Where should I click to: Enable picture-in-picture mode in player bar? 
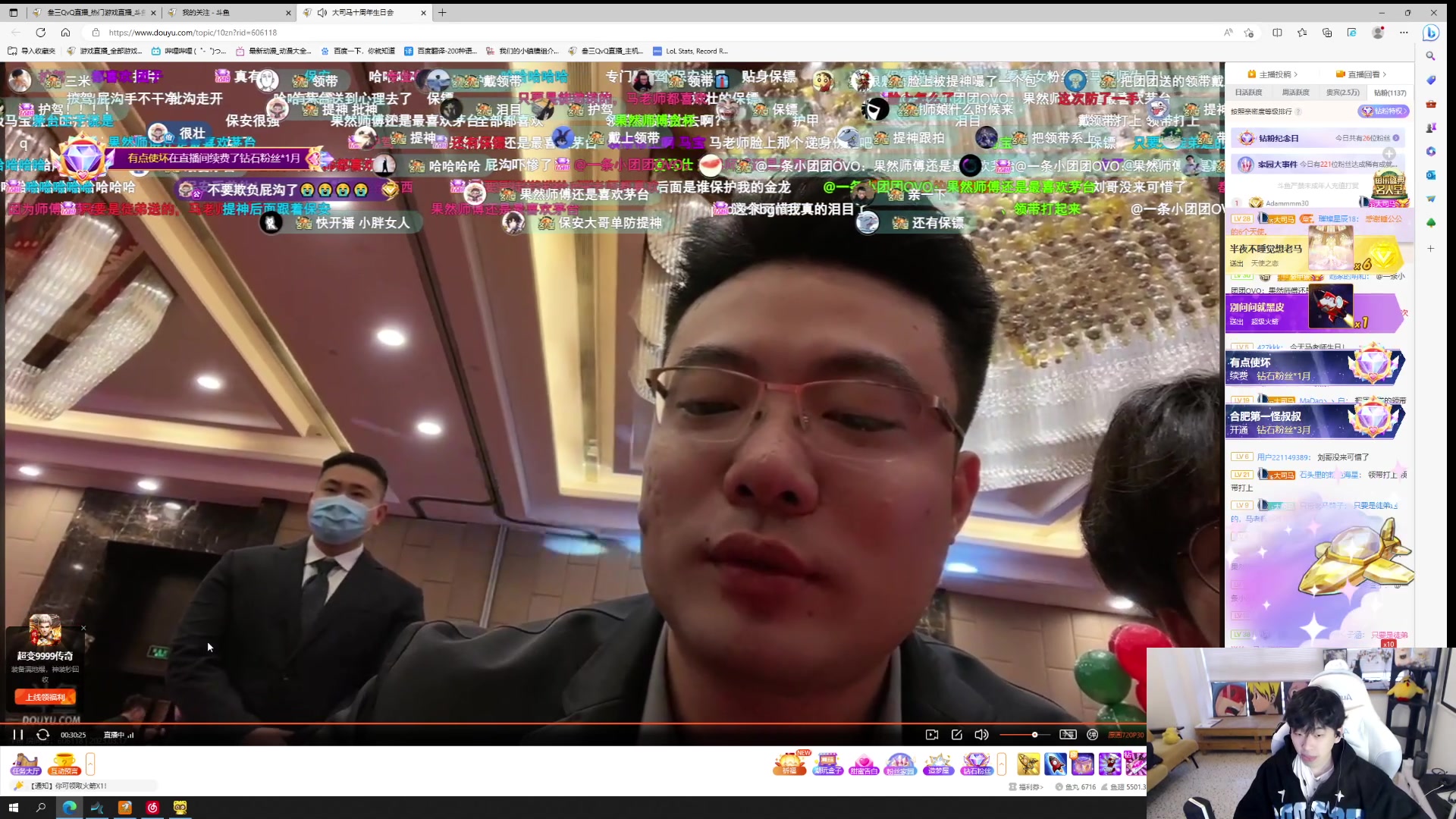point(934,734)
